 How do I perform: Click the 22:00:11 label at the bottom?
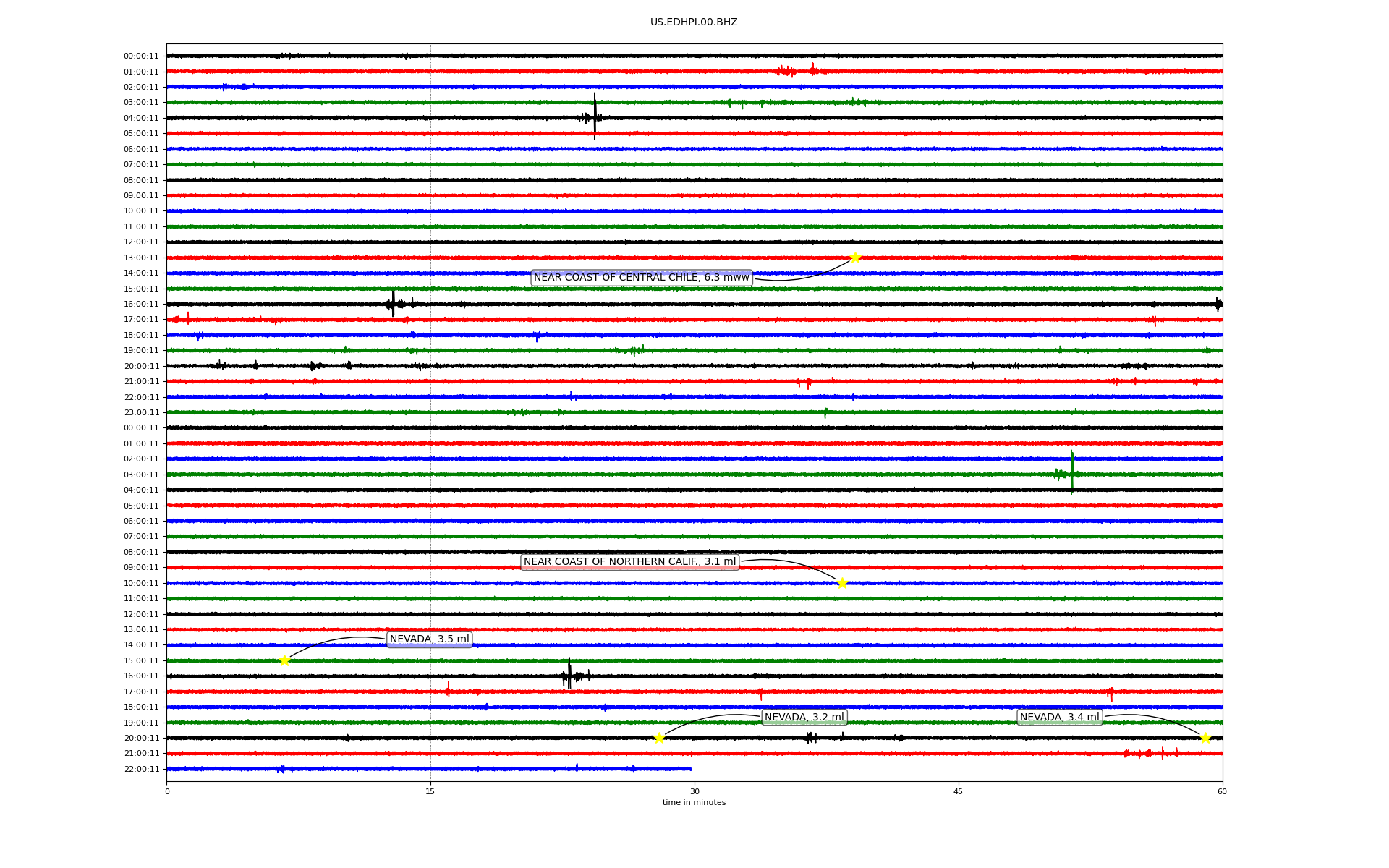tap(141, 769)
